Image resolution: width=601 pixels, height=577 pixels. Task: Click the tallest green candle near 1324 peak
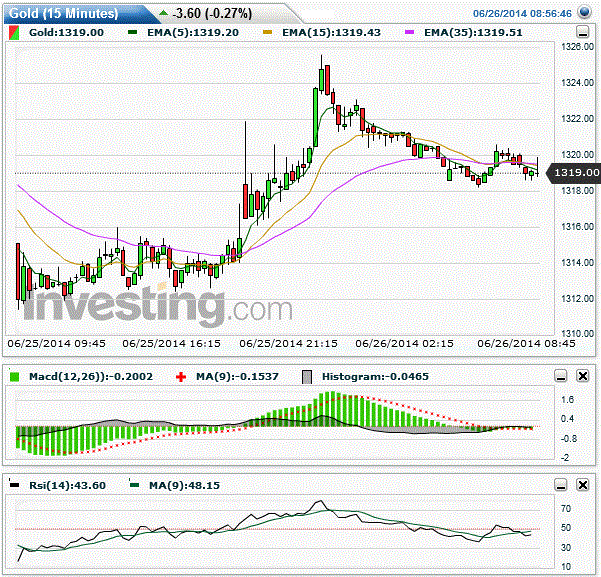click(315, 117)
